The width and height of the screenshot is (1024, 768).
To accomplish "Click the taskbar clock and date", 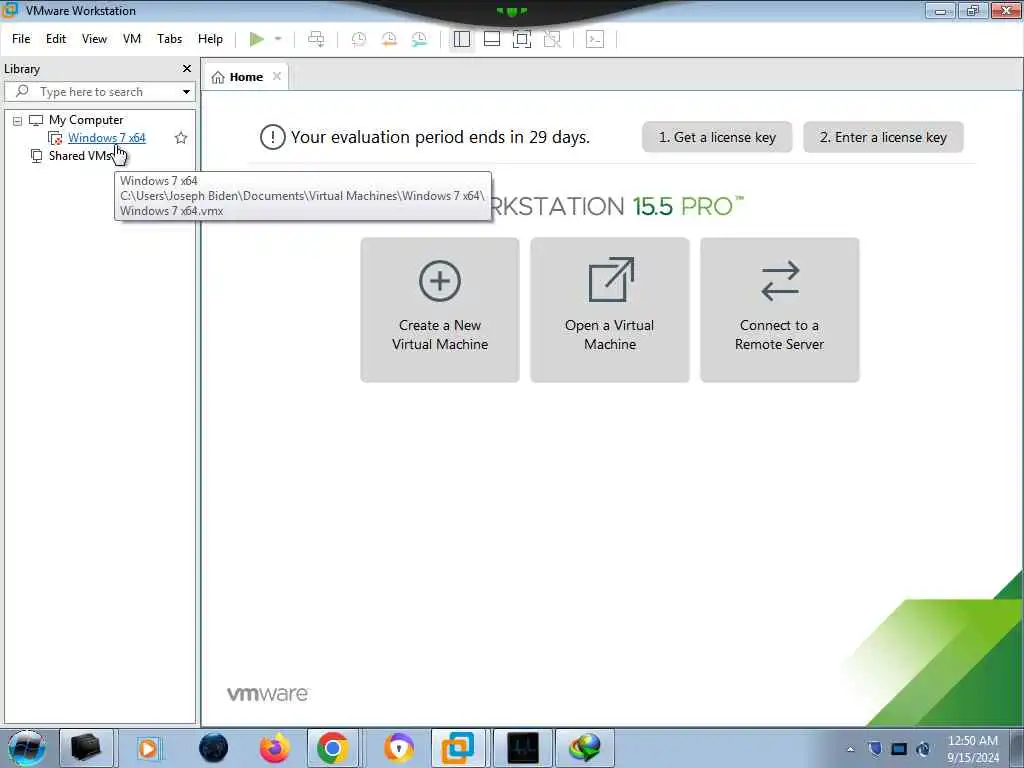I will tap(973, 749).
